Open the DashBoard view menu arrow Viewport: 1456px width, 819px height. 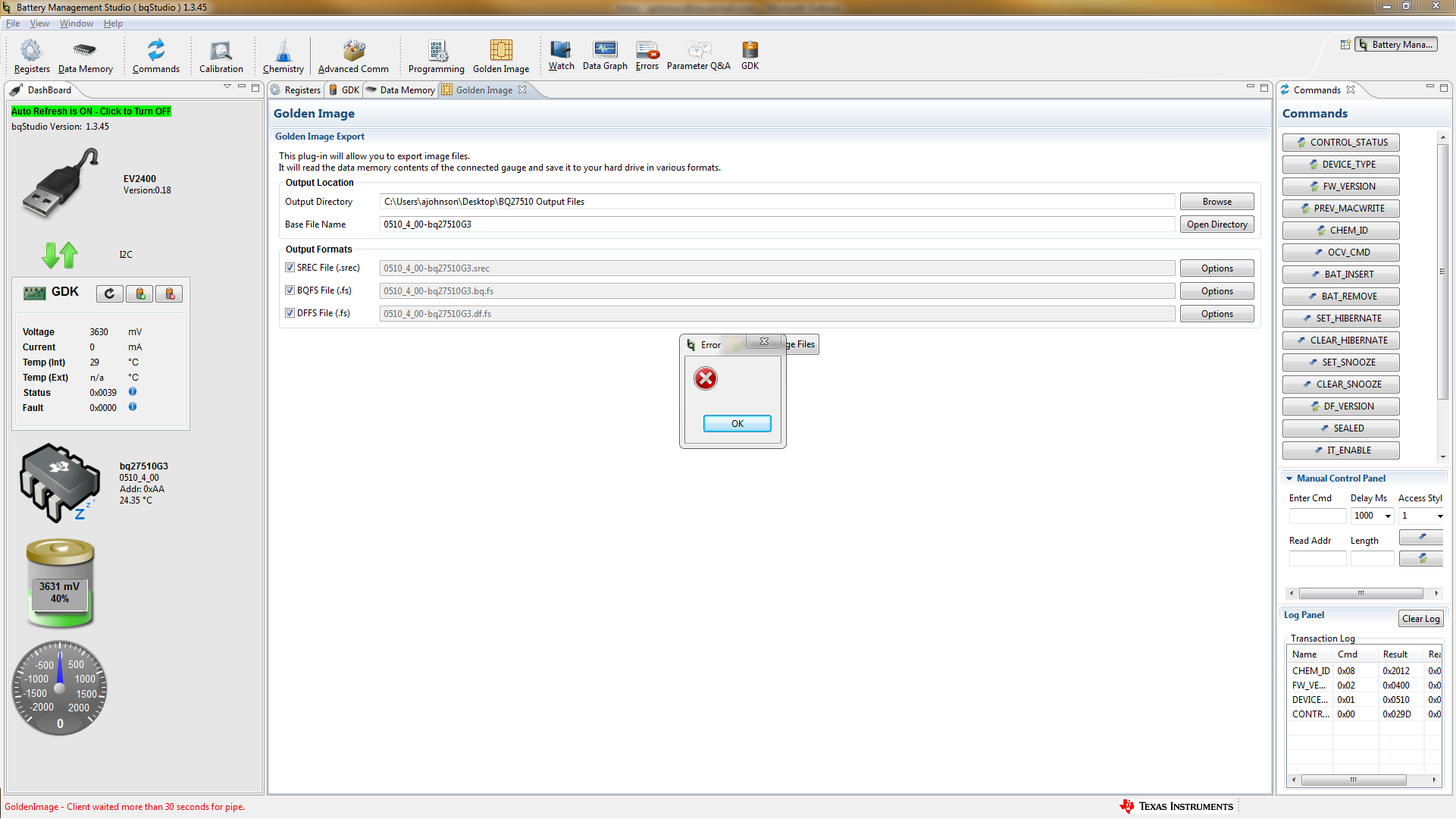point(227,87)
